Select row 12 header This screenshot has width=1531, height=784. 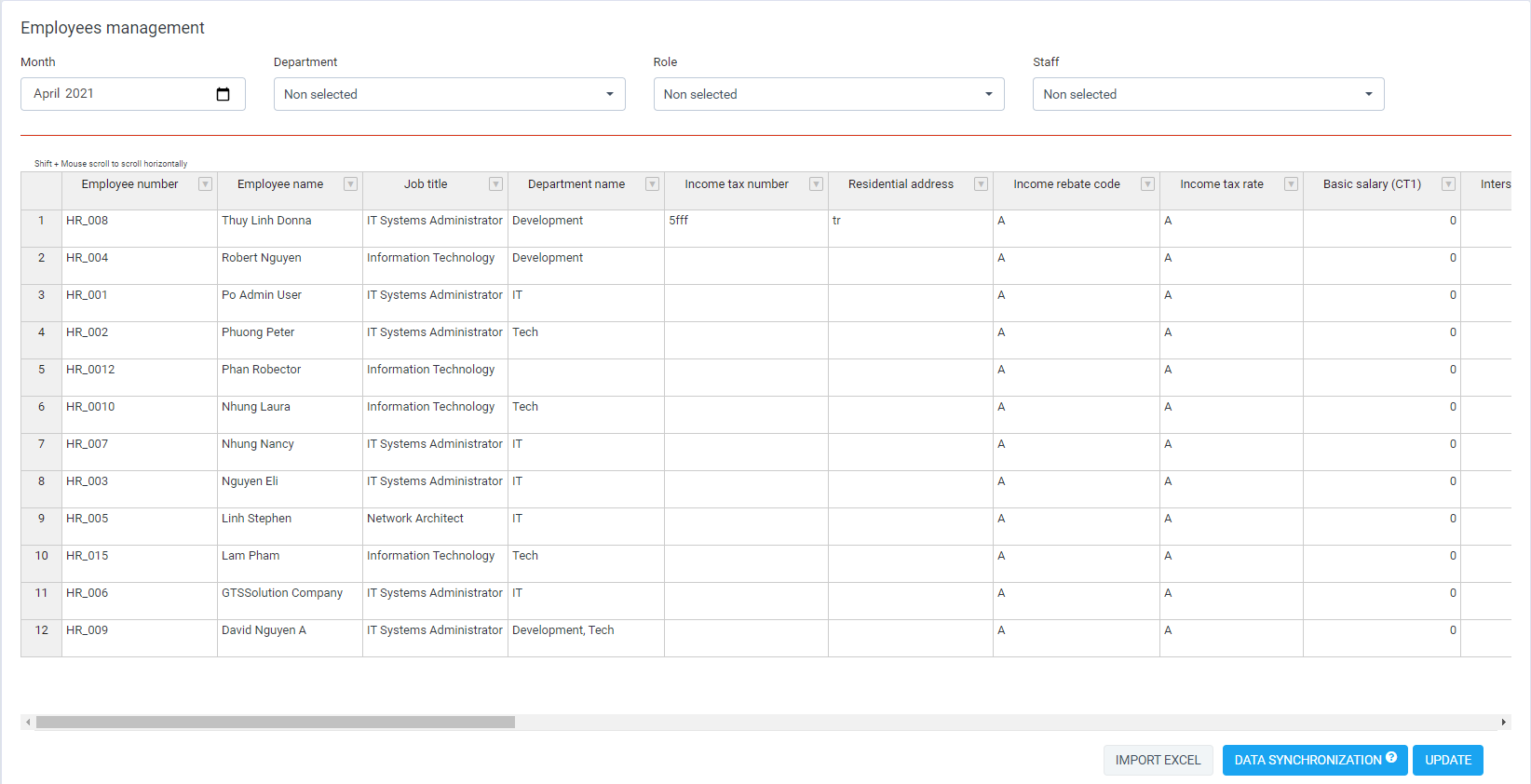pos(41,638)
